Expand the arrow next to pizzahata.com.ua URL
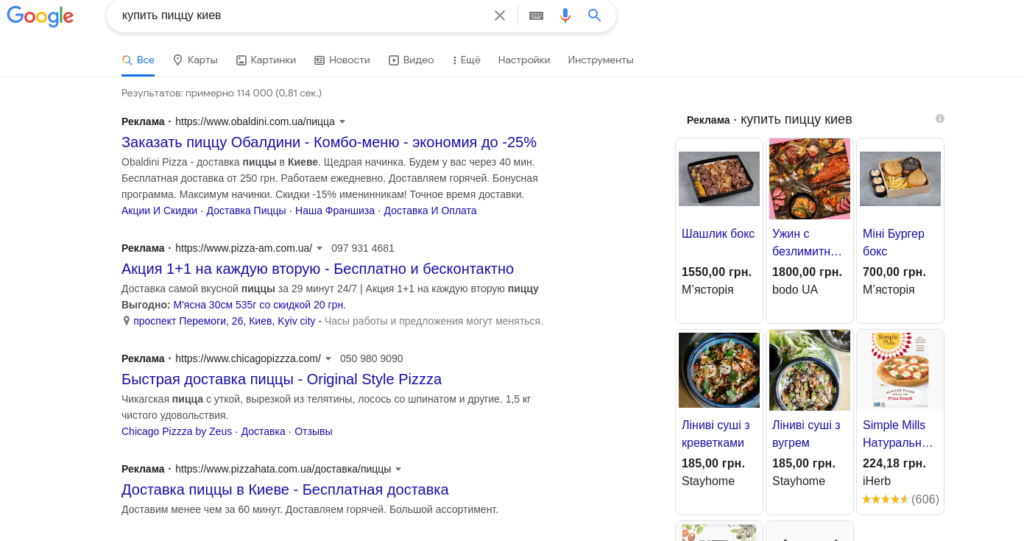1024x541 pixels. pyautogui.click(x=398, y=469)
